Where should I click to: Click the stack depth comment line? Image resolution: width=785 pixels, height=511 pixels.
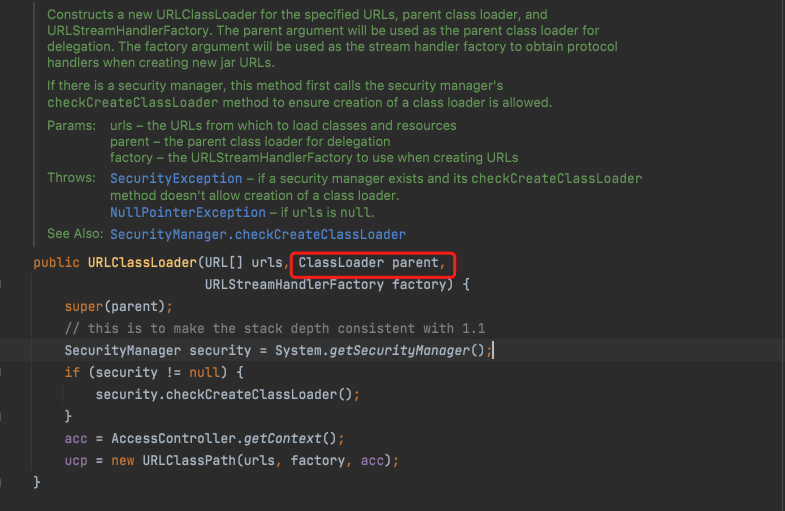click(x=275, y=329)
